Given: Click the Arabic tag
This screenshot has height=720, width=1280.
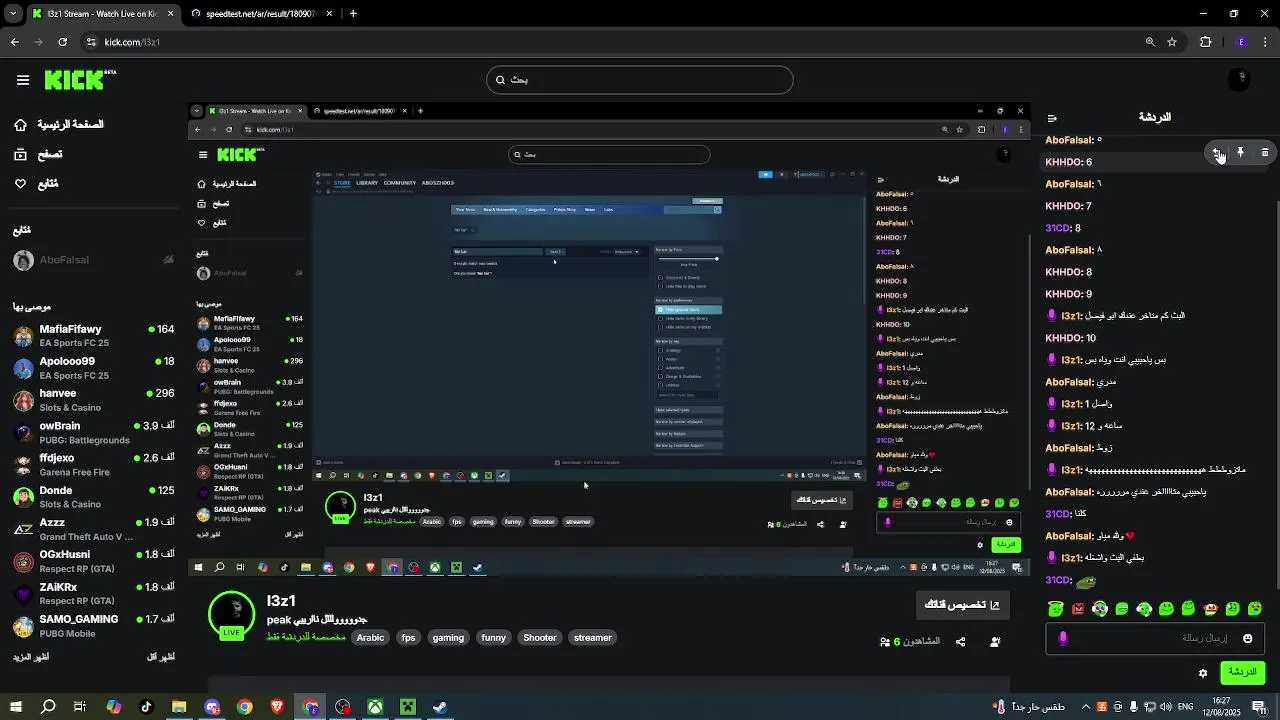Looking at the screenshot, I should click(x=370, y=638).
